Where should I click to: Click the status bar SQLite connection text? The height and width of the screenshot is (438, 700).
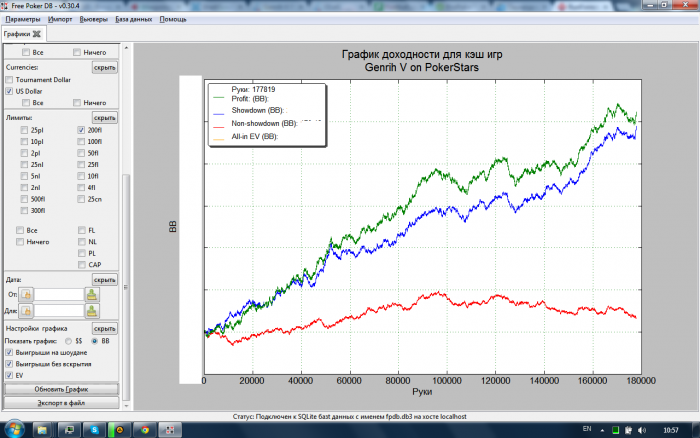350,417
